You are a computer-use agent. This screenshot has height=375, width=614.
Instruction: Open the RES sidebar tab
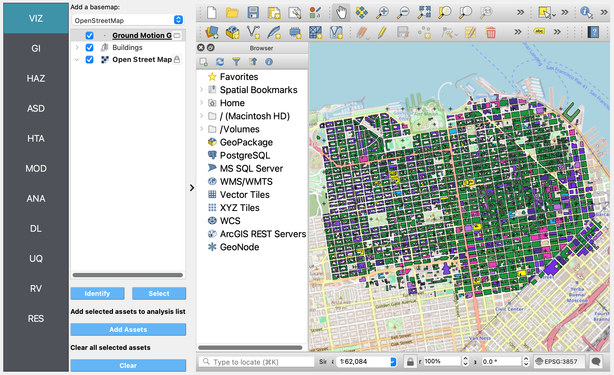(36, 319)
